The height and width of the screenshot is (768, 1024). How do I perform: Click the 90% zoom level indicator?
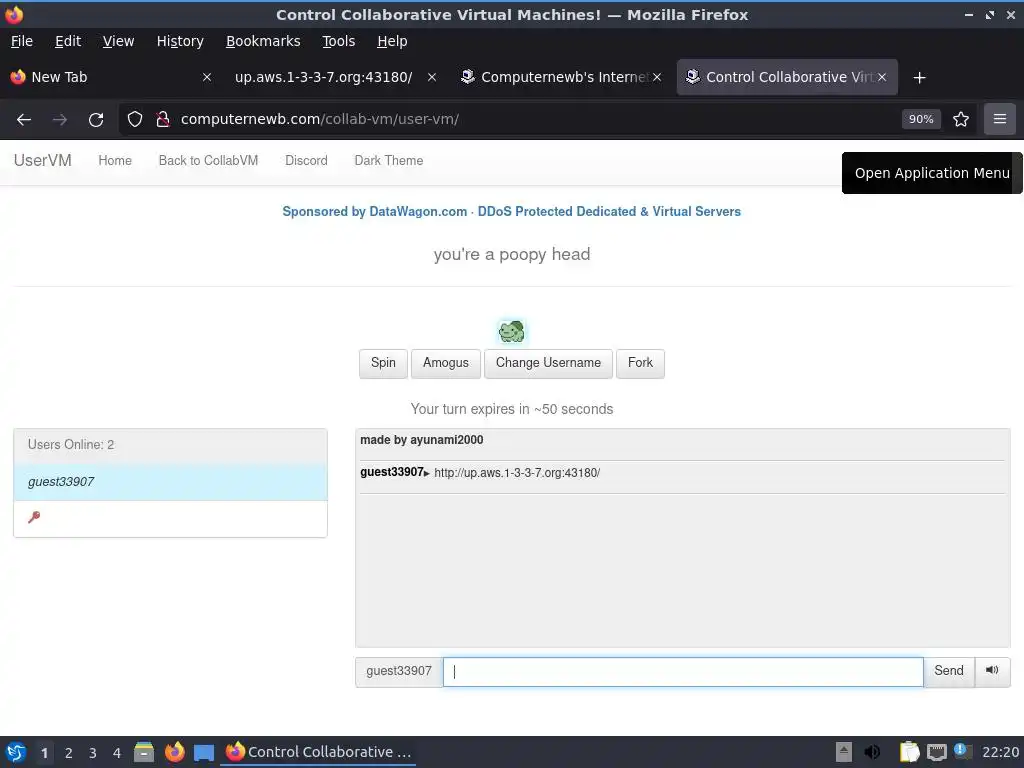[x=921, y=120]
